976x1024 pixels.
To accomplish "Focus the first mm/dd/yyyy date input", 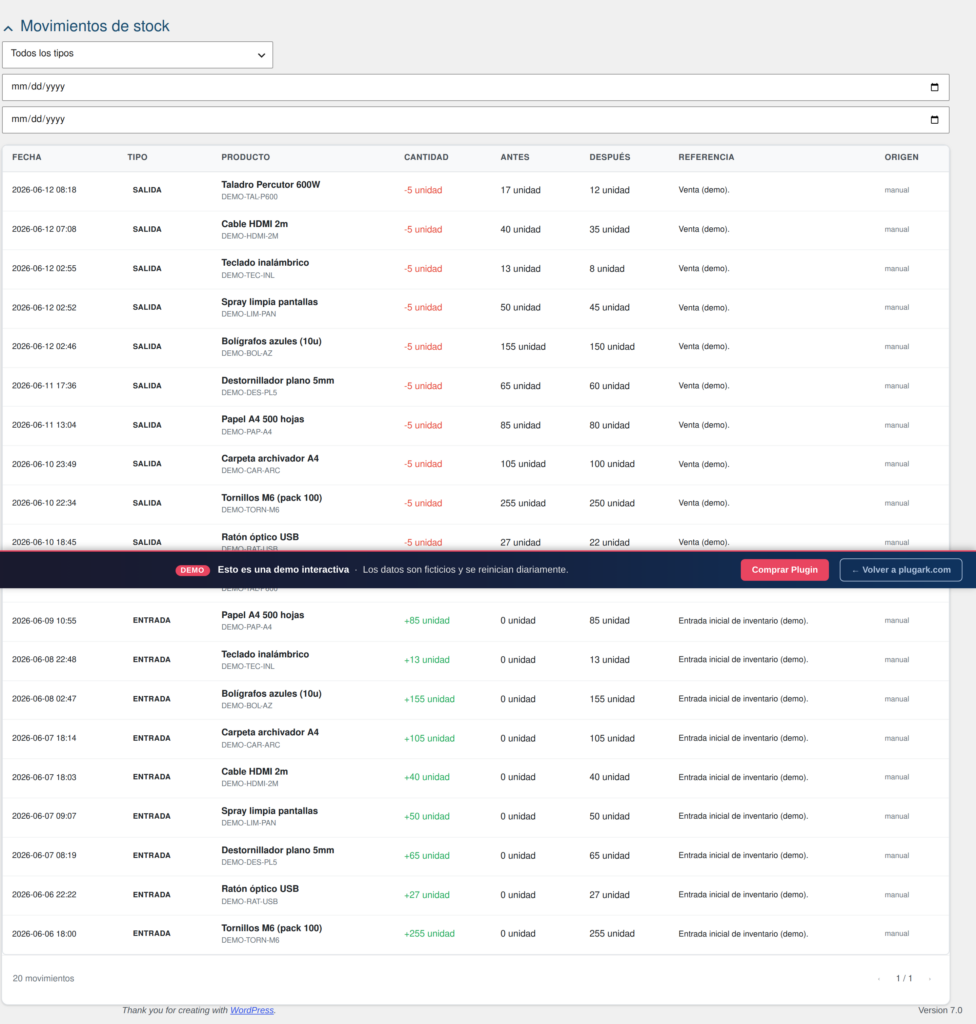I will tap(476, 87).
